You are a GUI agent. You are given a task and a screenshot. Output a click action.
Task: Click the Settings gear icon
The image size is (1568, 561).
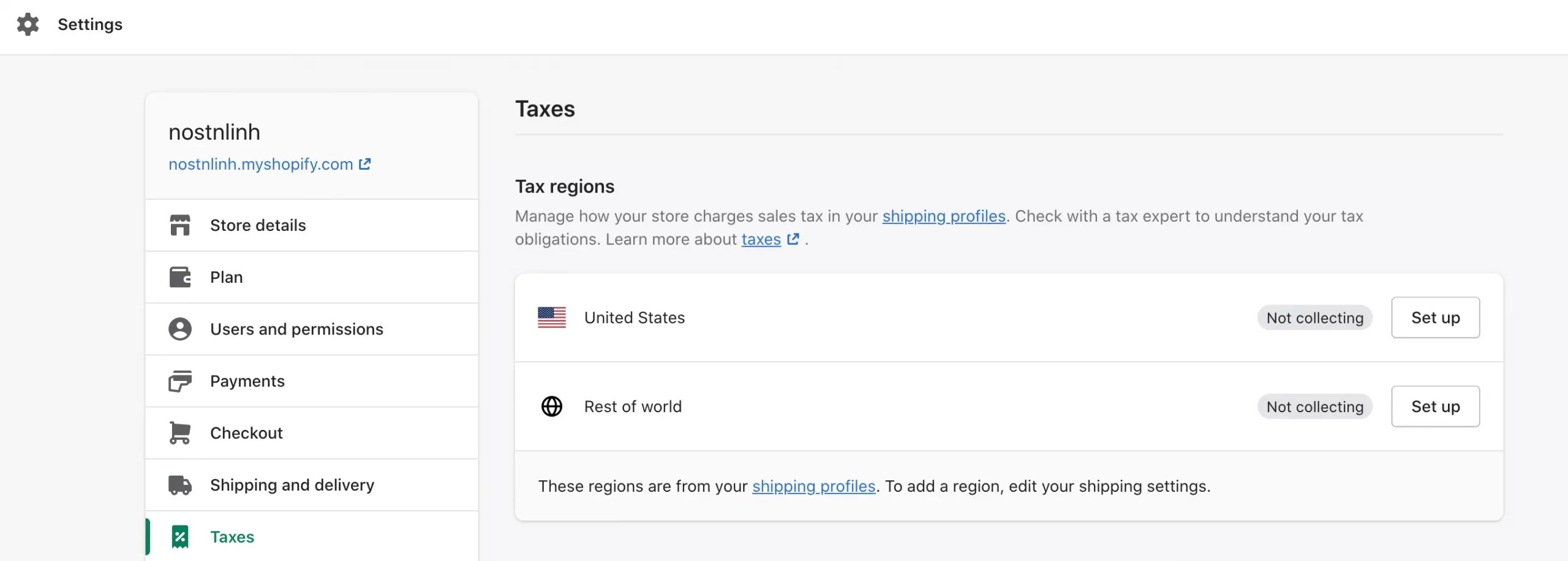point(28,24)
